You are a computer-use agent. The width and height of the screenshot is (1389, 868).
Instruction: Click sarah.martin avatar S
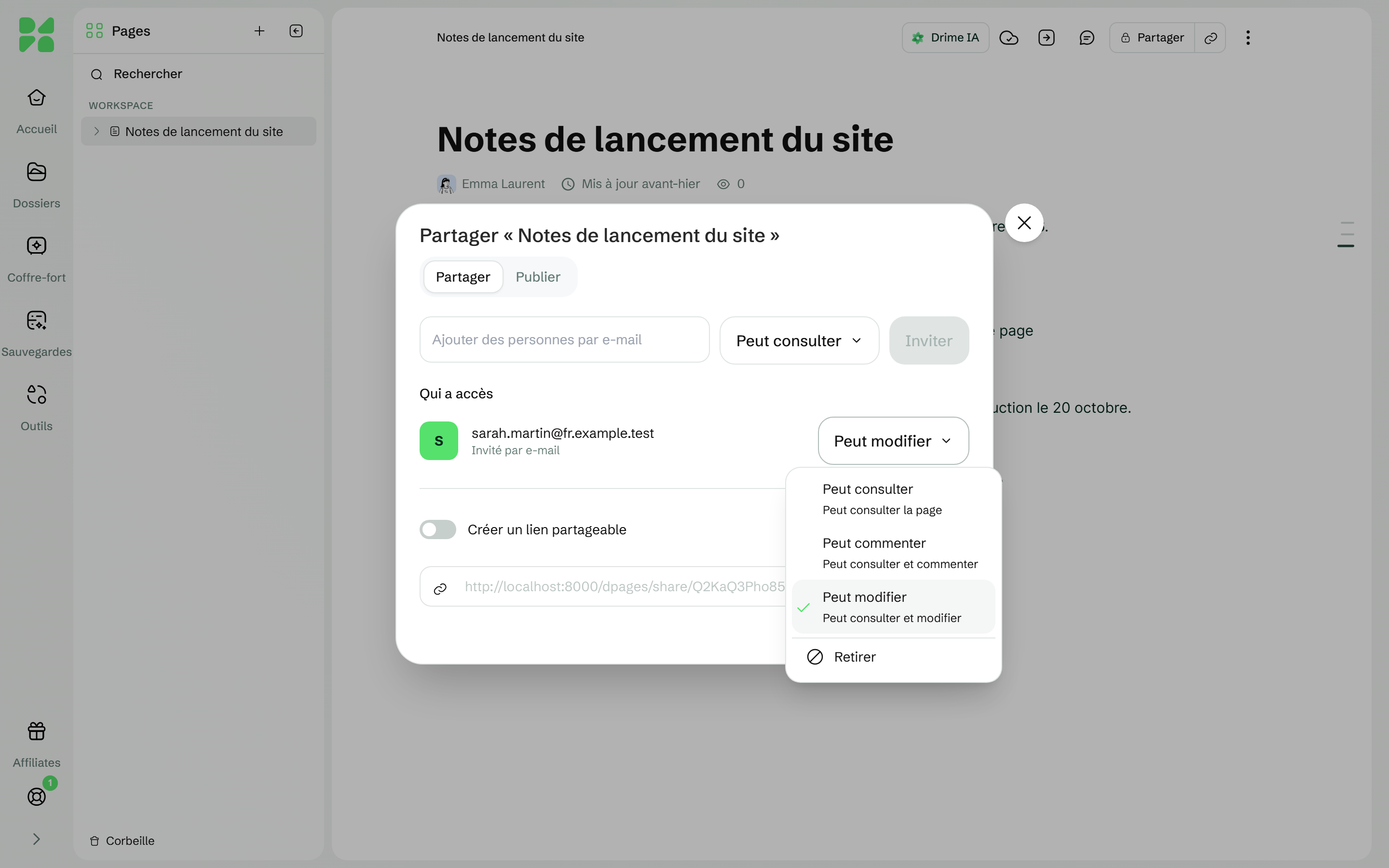click(438, 440)
